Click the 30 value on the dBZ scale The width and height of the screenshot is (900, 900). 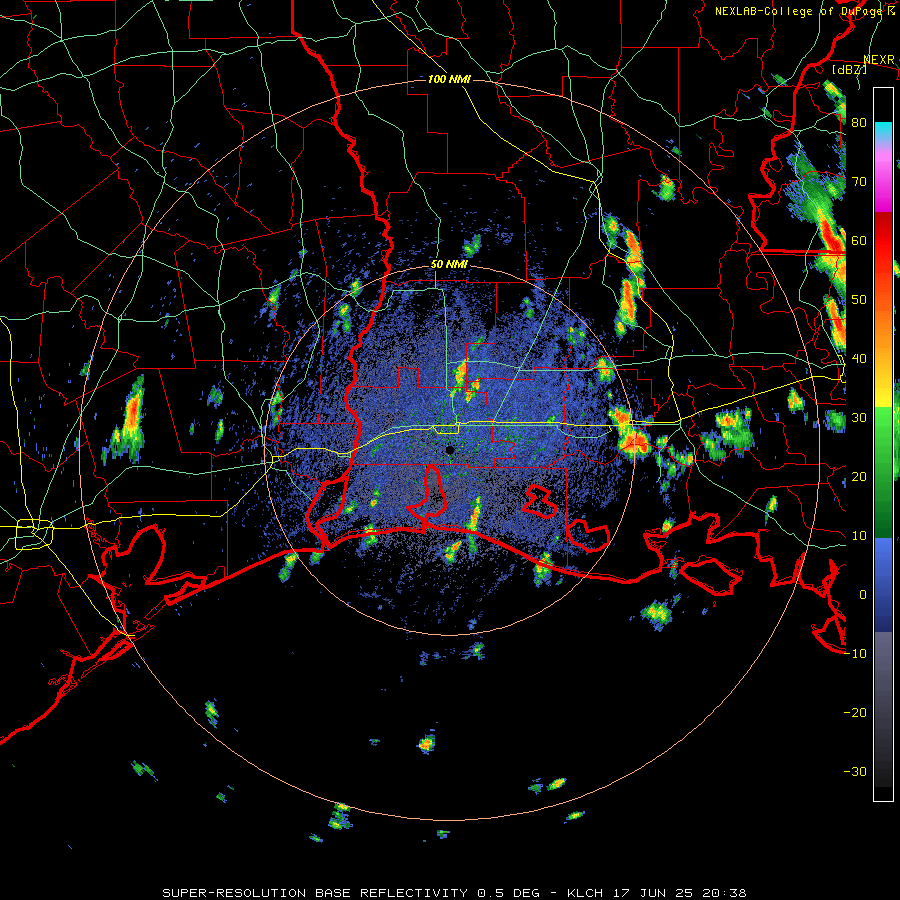click(859, 417)
